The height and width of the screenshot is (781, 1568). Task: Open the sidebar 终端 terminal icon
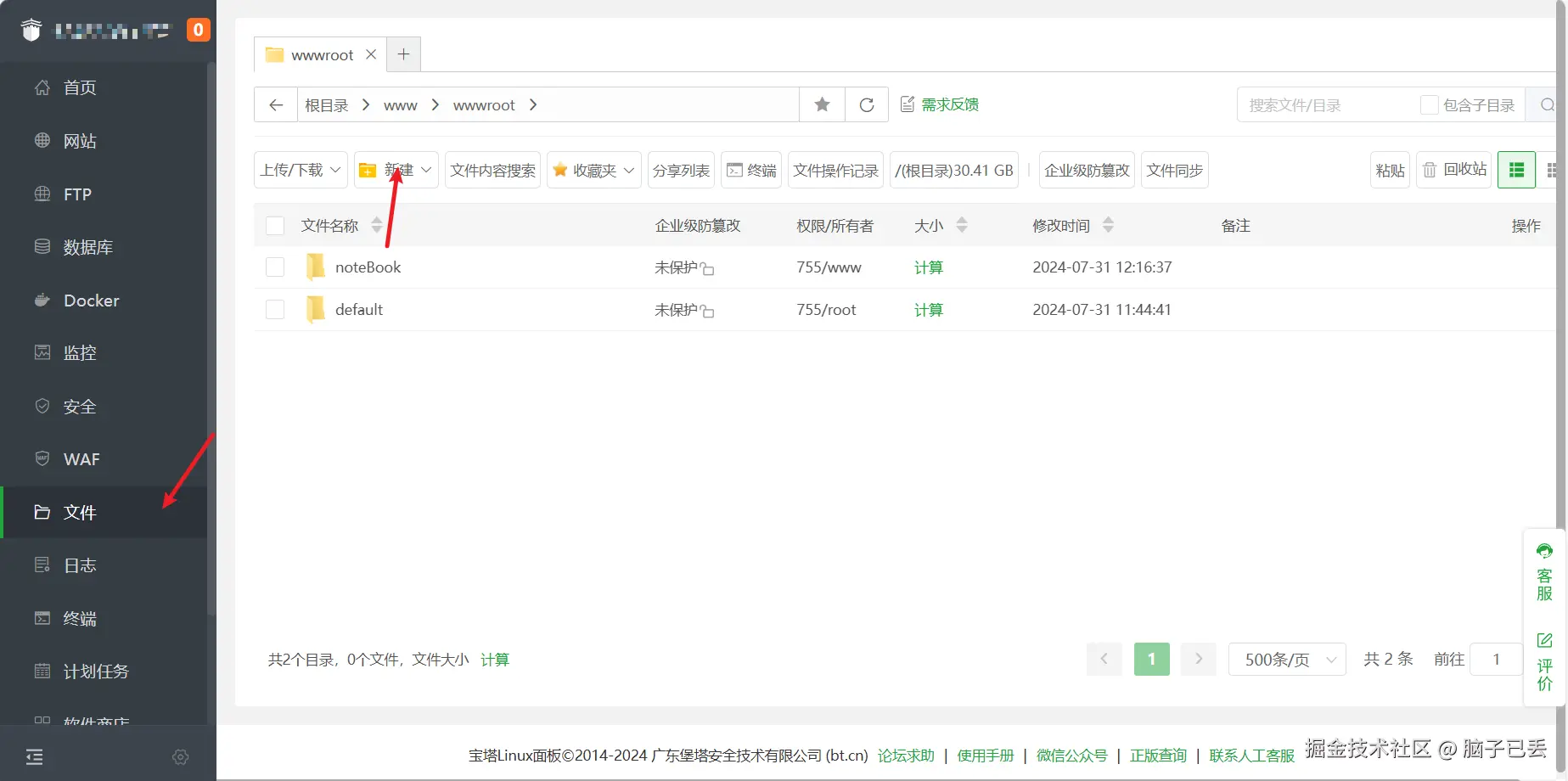click(42, 618)
